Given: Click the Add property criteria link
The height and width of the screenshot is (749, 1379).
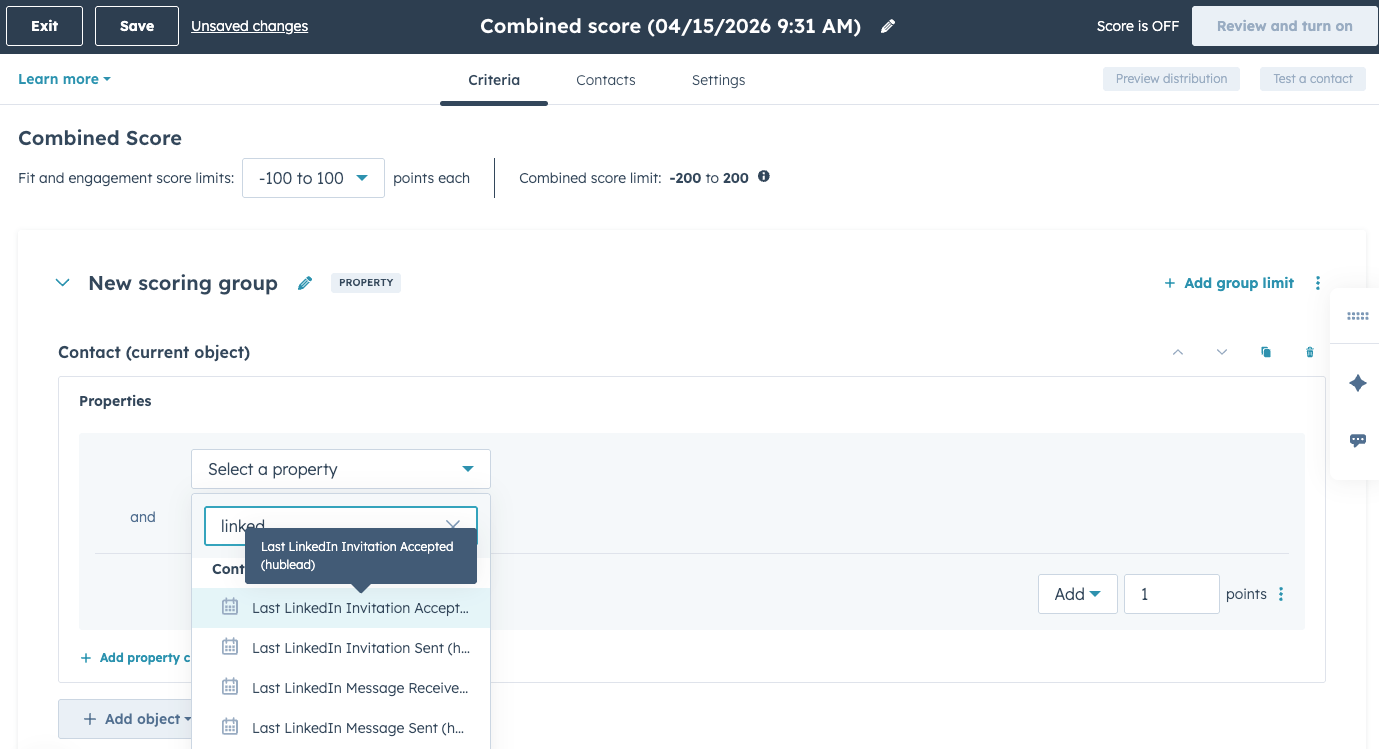Looking at the screenshot, I should 136,658.
